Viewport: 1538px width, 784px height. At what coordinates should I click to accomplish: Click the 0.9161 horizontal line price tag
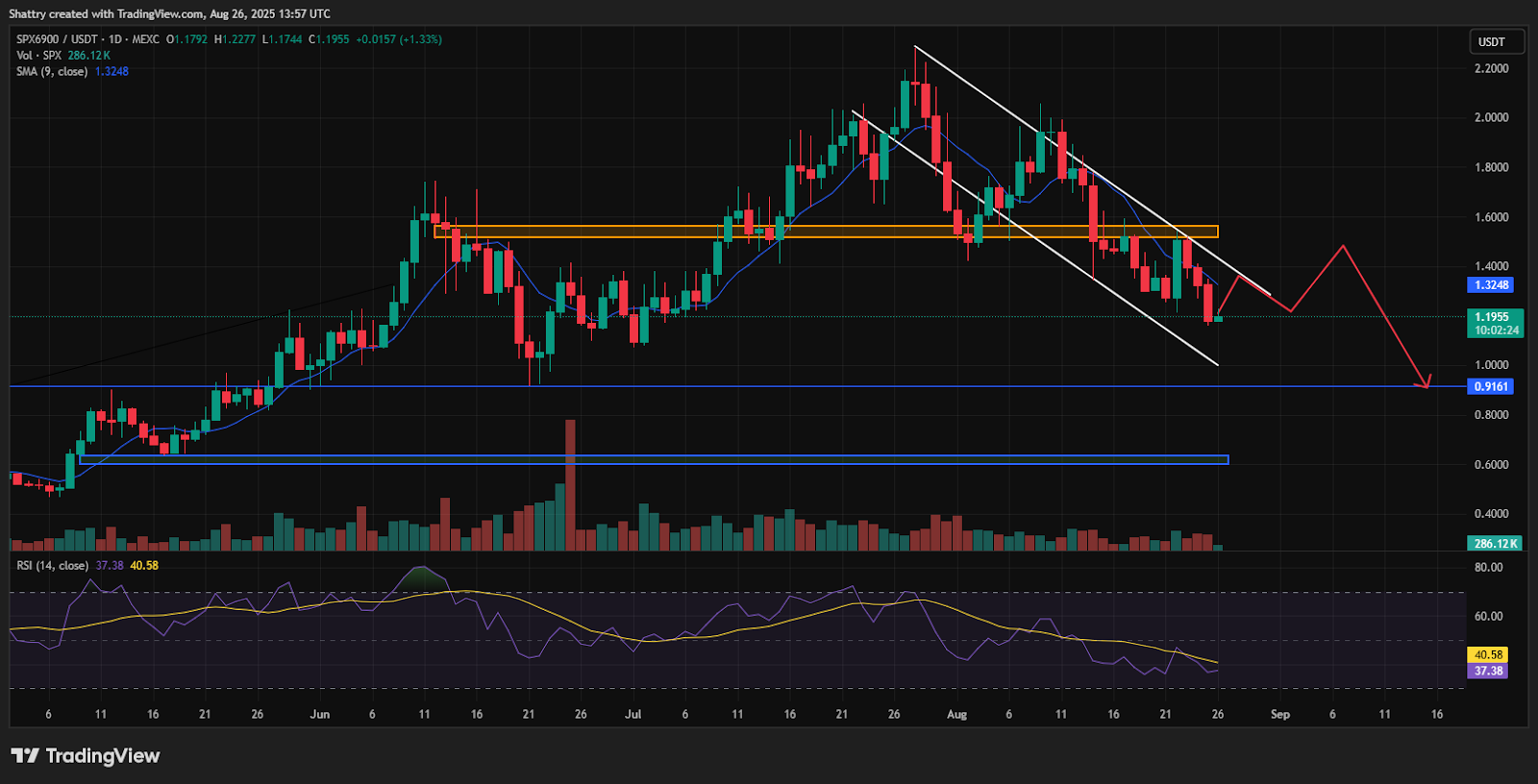[x=1492, y=387]
